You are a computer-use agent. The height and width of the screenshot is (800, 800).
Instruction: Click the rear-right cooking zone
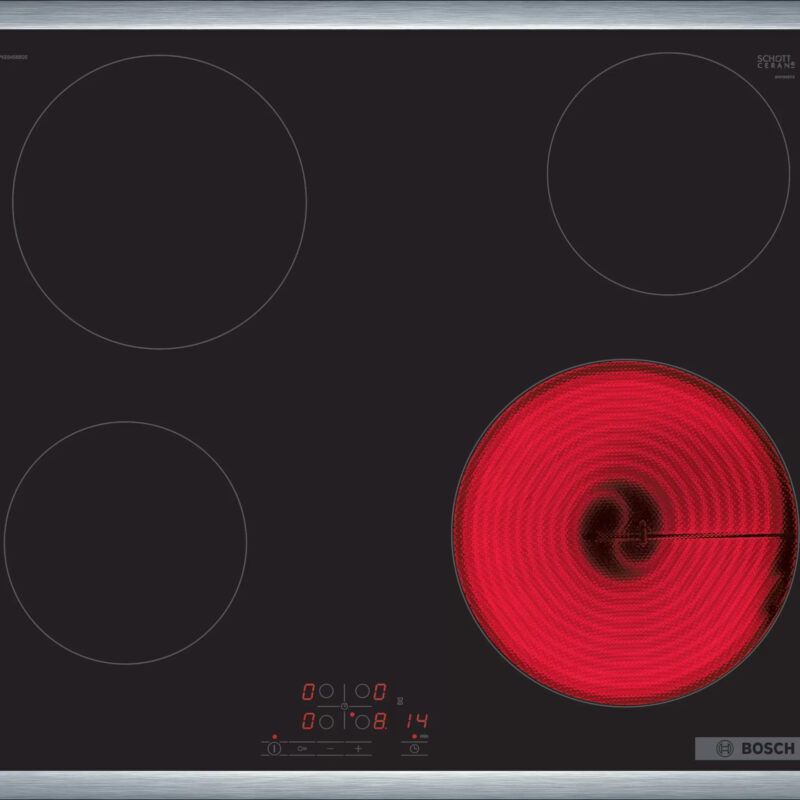click(667, 173)
